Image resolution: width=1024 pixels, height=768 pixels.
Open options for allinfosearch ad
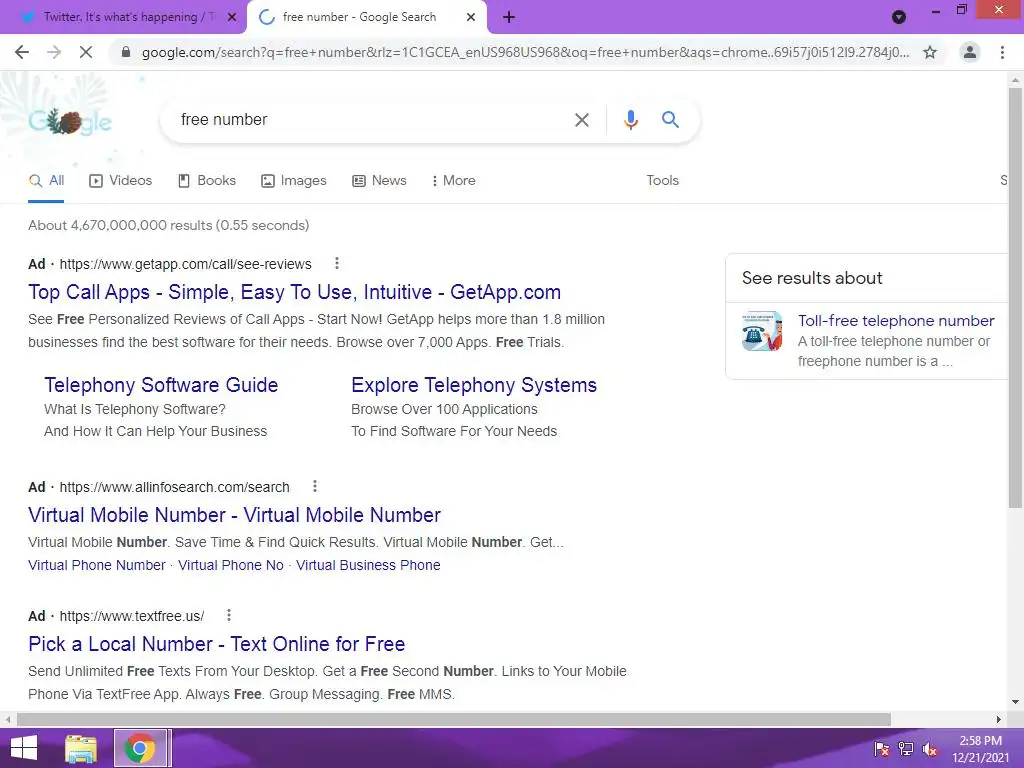(315, 486)
